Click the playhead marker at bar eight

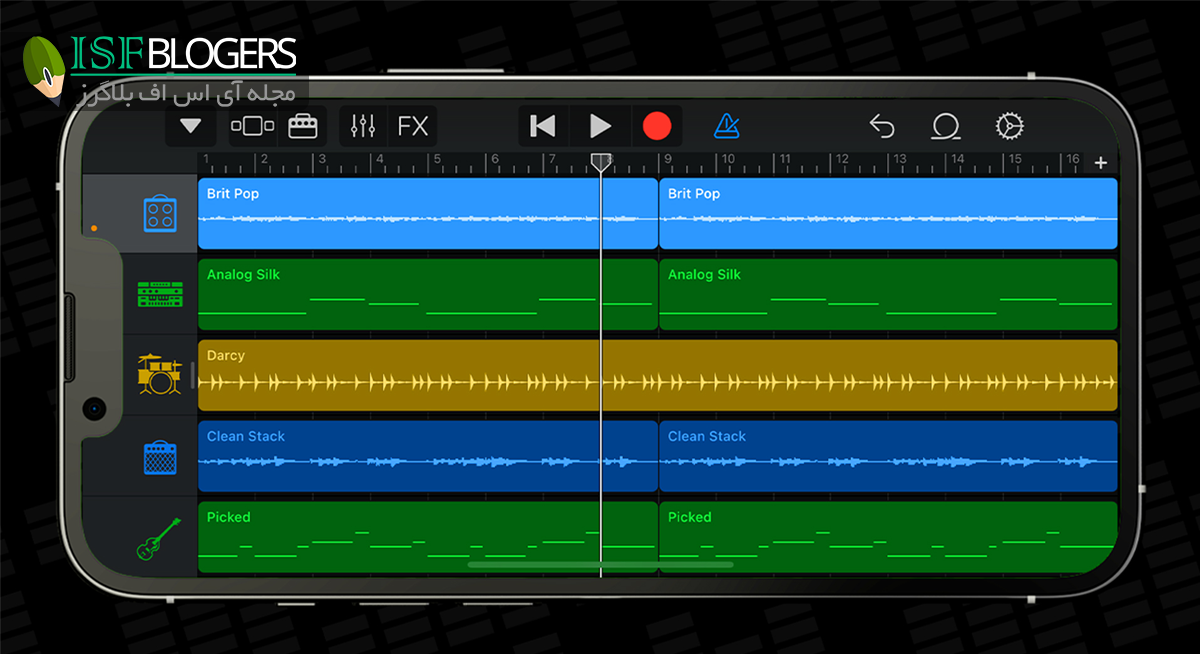pyautogui.click(x=600, y=161)
